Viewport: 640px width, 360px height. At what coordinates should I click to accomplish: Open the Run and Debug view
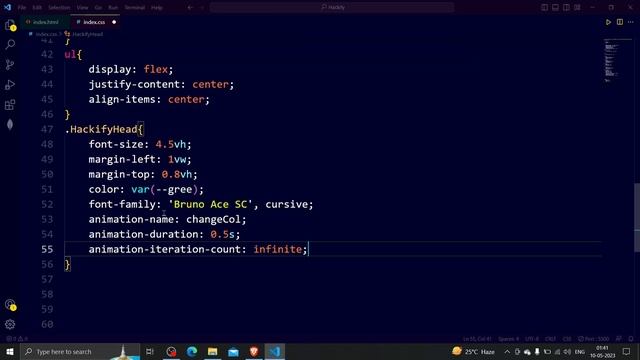point(10,84)
